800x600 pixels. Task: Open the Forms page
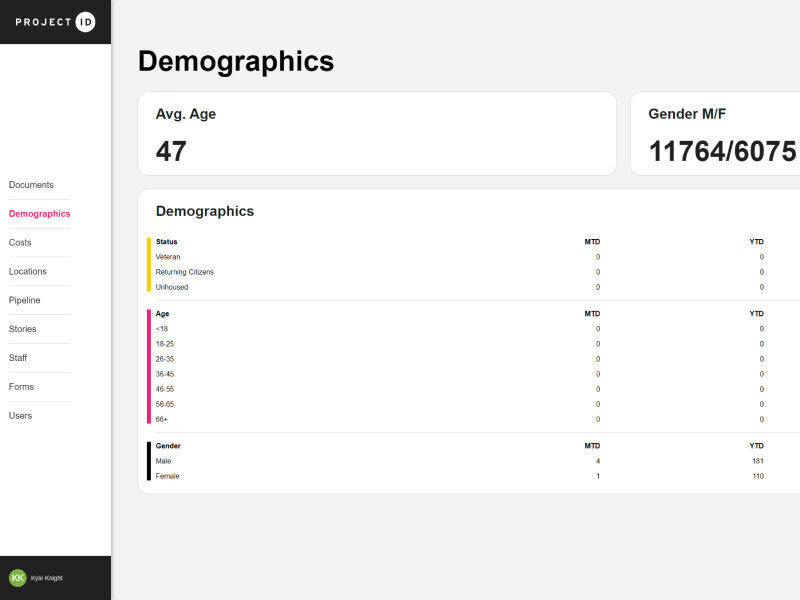[x=21, y=387]
